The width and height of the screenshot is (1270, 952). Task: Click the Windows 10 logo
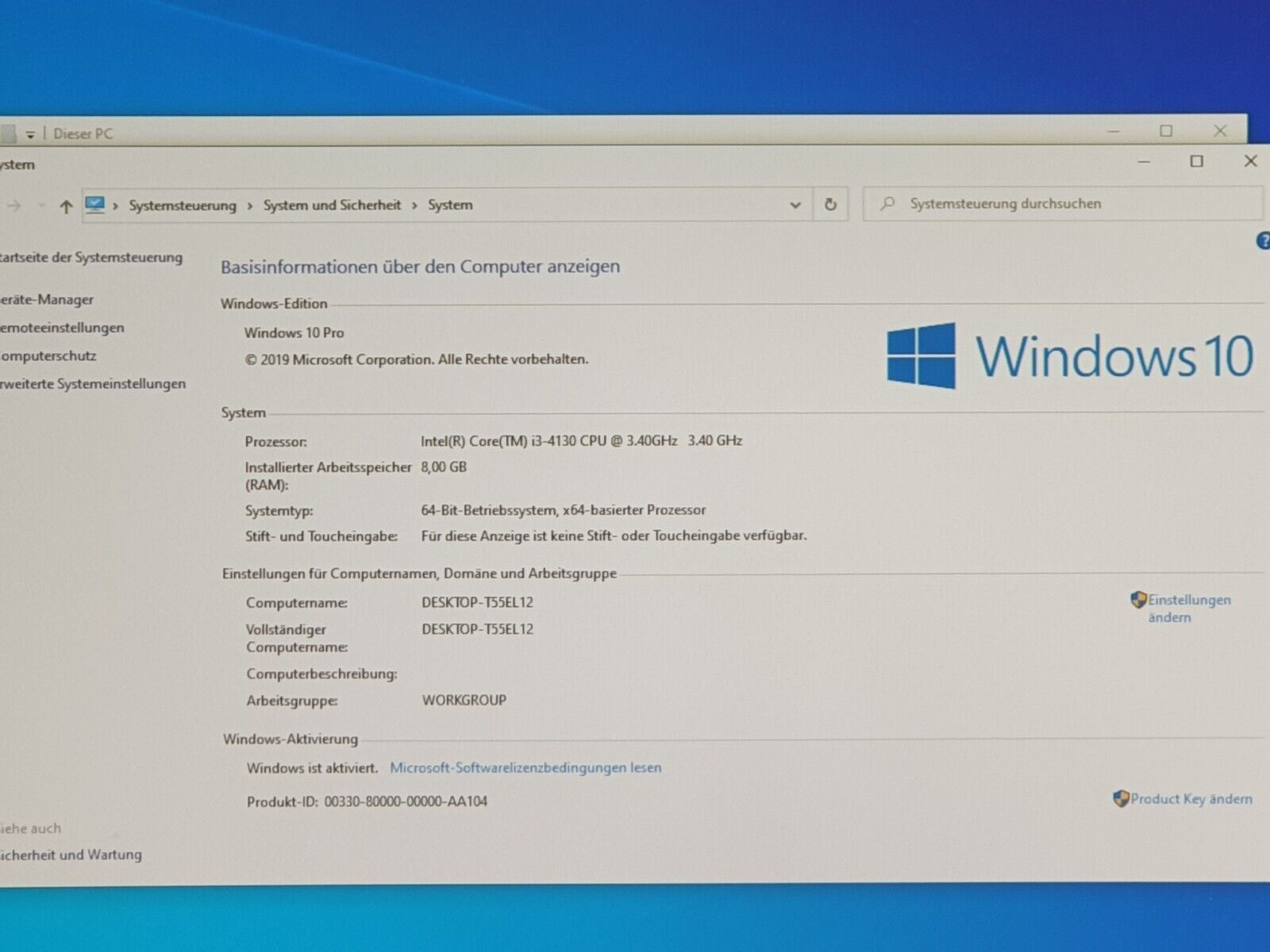pos(1070,355)
